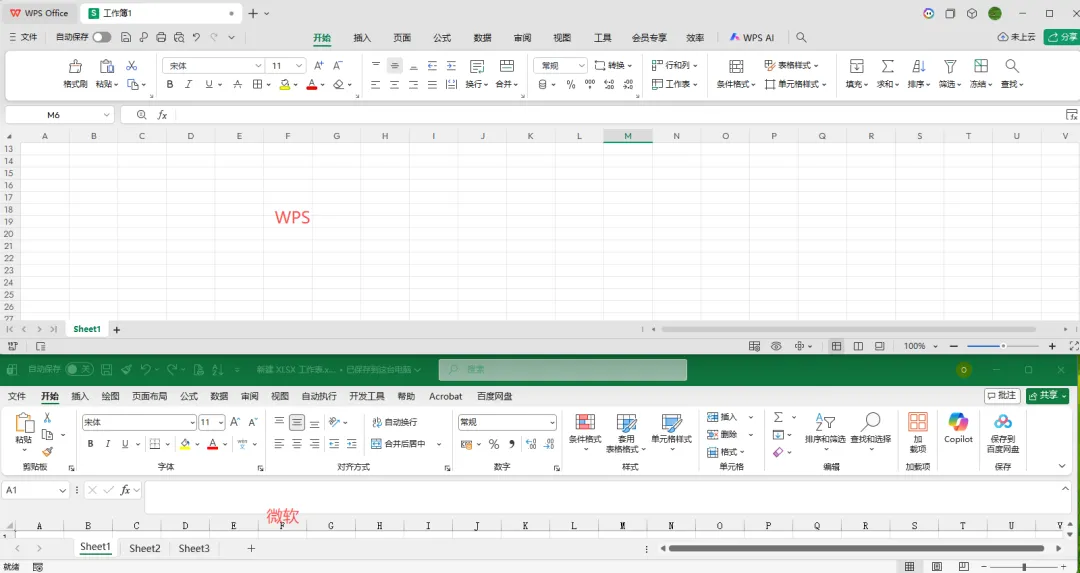The height and width of the screenshot is (573, 1080).
Task: Click the WPS horizontal scrollbar
Action: click(849, 330)
